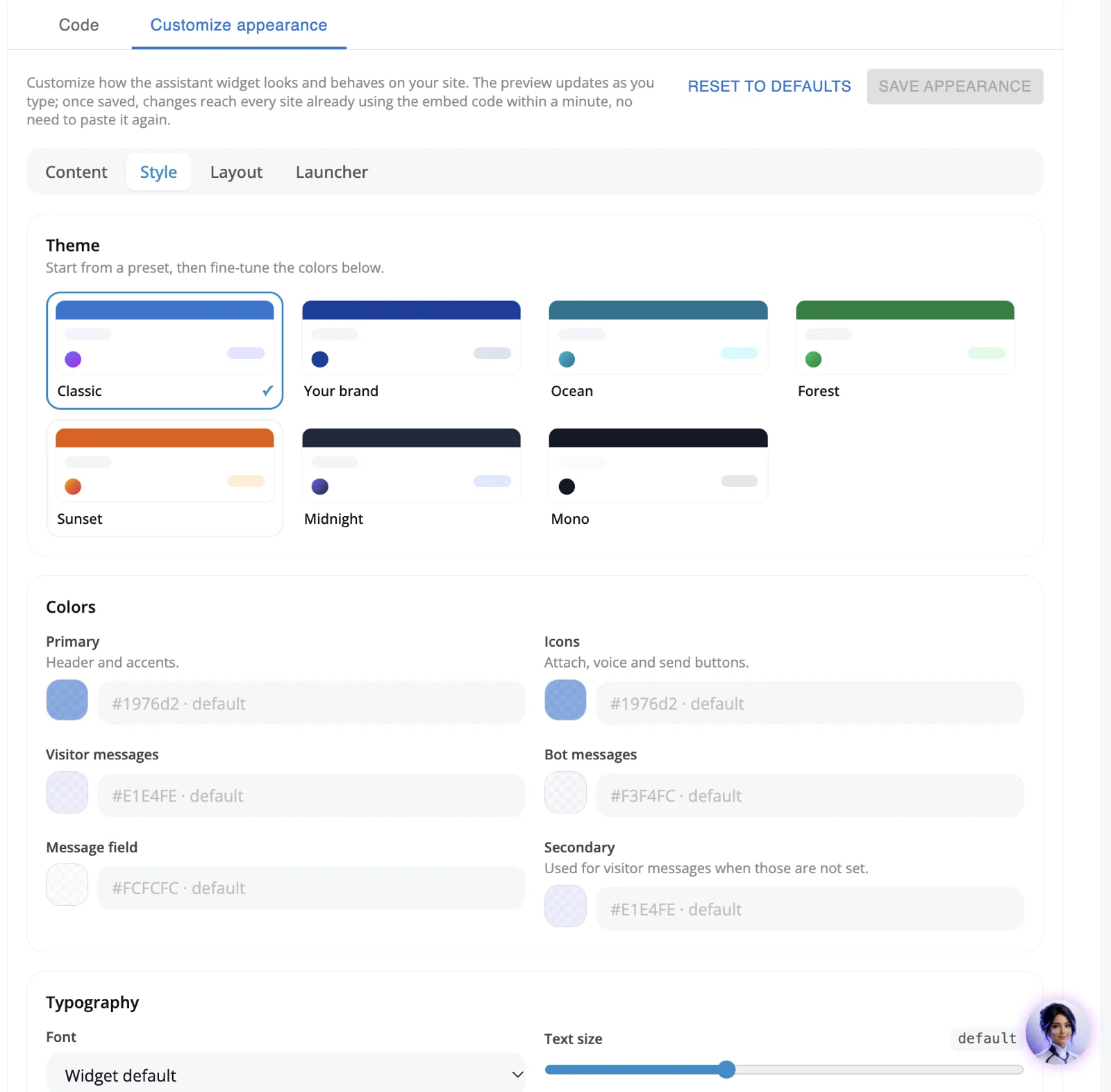Image resolution: width=1111 pixels, height=1092 pixels.
Task: Apply the Sunset theme preset
Action: (165, 479)
